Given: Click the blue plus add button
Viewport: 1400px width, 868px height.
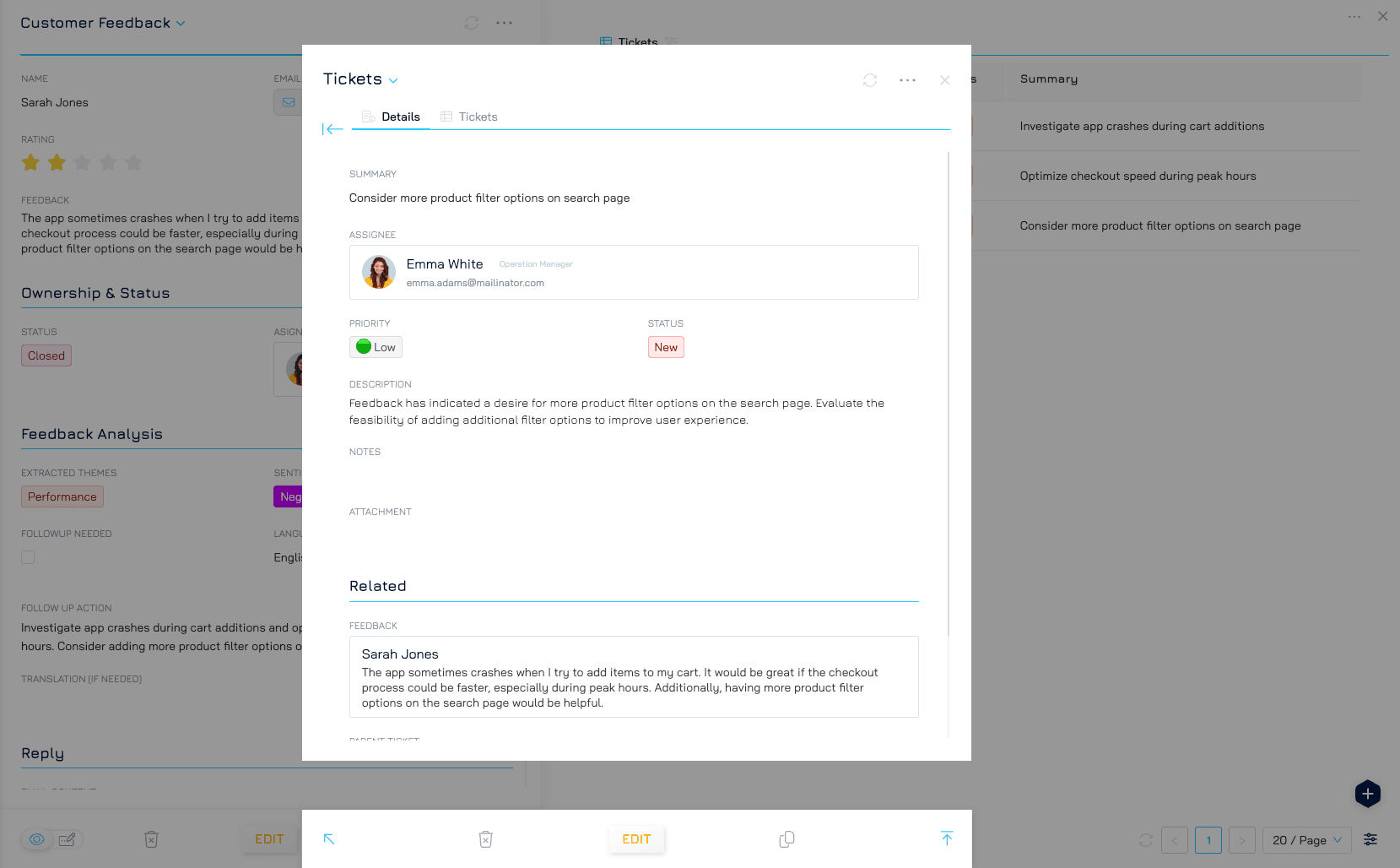Looking at the screenshot, I should click(x=1367, y=794).
